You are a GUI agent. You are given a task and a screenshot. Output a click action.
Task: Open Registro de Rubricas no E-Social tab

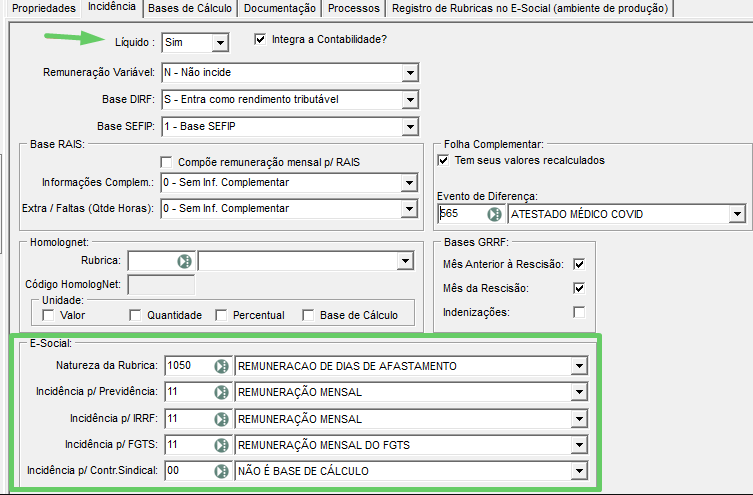[x=530, y=9]
